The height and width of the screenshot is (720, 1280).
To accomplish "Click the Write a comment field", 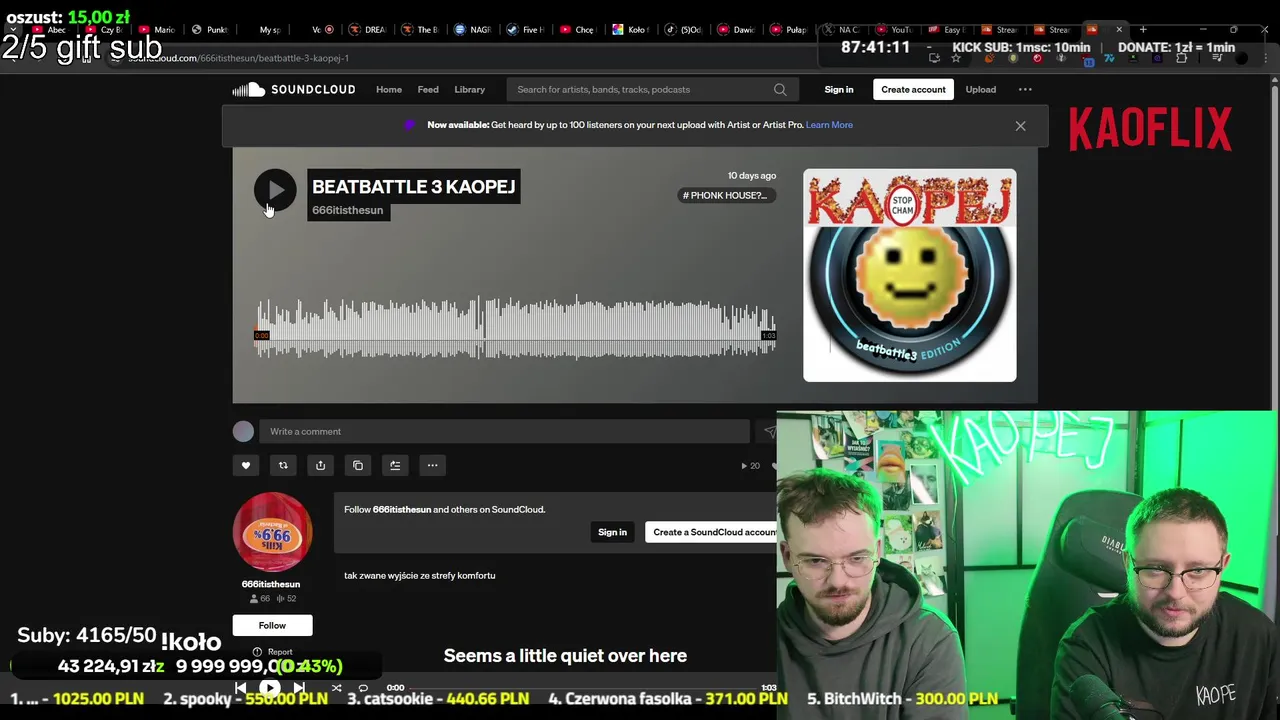I will (x=505, y=431).
